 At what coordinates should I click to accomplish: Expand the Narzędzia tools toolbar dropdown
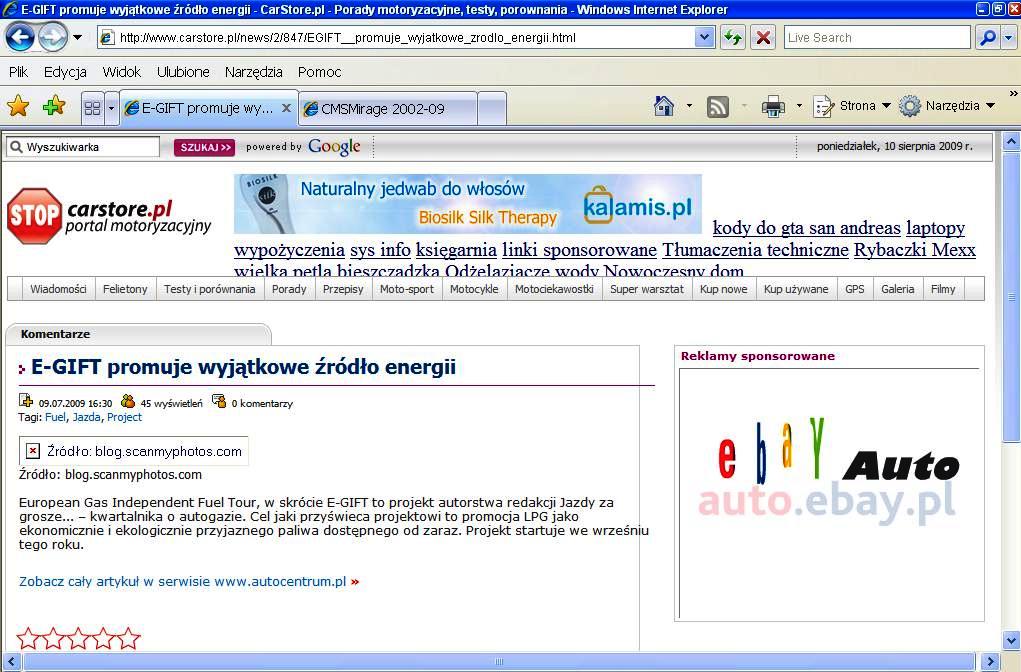pyautogui.click(x=946, y=106)
